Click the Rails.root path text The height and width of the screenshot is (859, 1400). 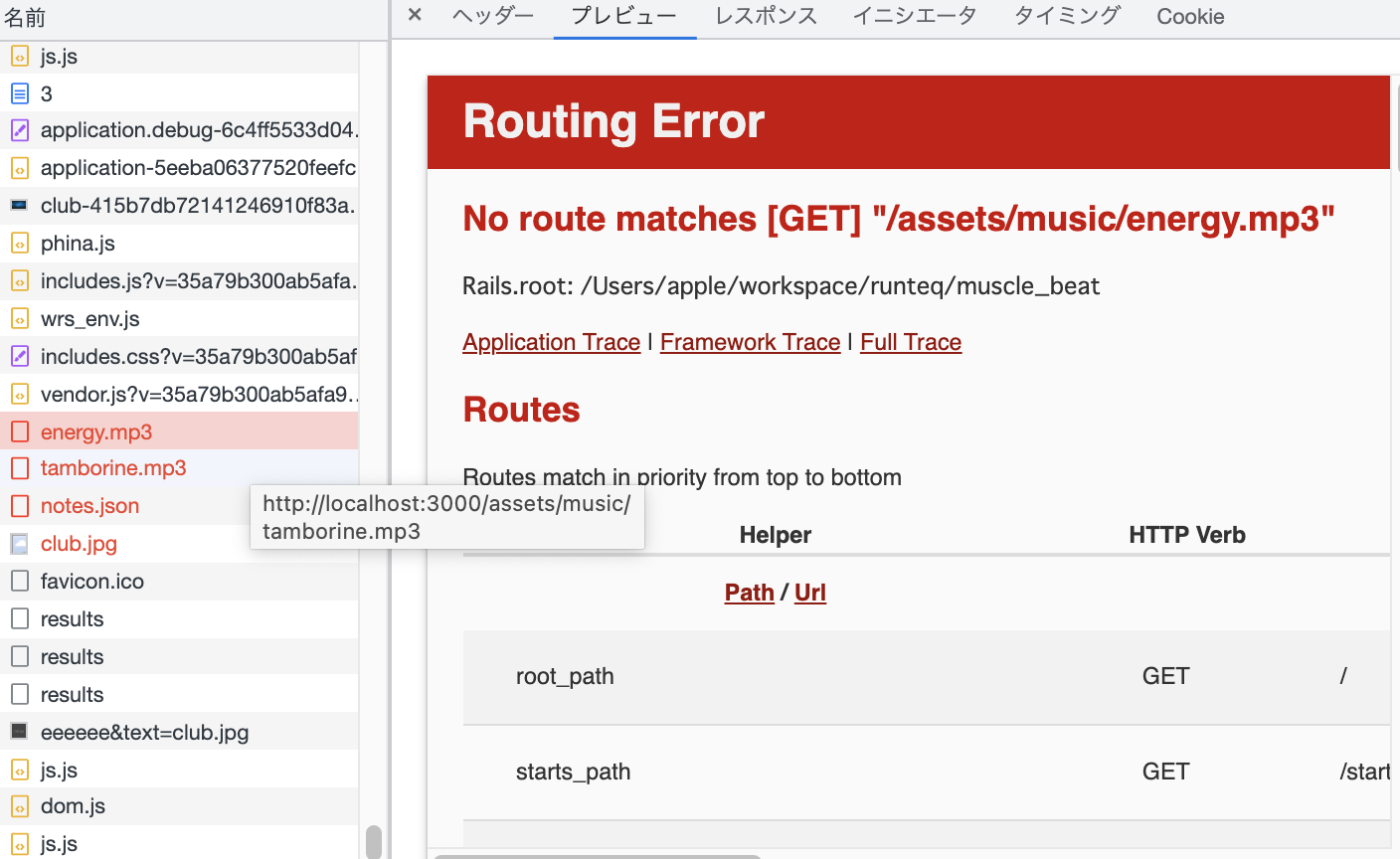781,286
